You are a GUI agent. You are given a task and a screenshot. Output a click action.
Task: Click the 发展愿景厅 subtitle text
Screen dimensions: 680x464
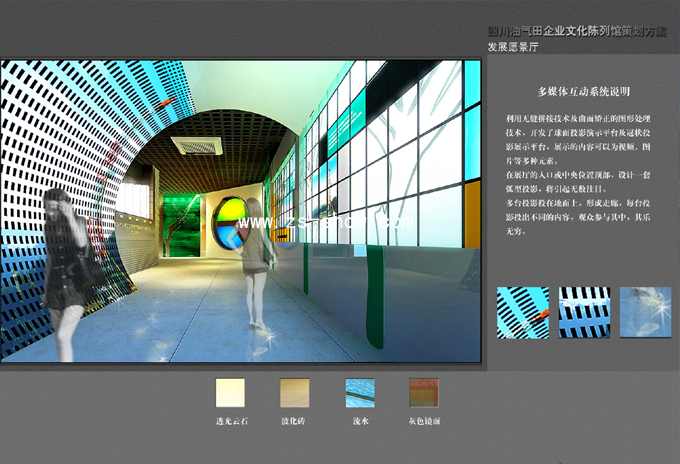click(x=516, y=47)
